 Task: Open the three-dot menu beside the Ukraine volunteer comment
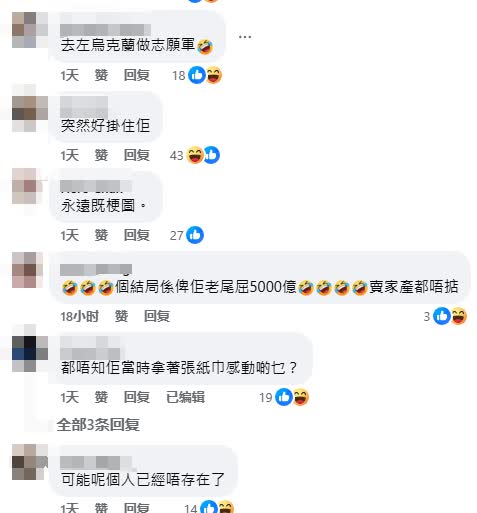(x=245, y=37)
